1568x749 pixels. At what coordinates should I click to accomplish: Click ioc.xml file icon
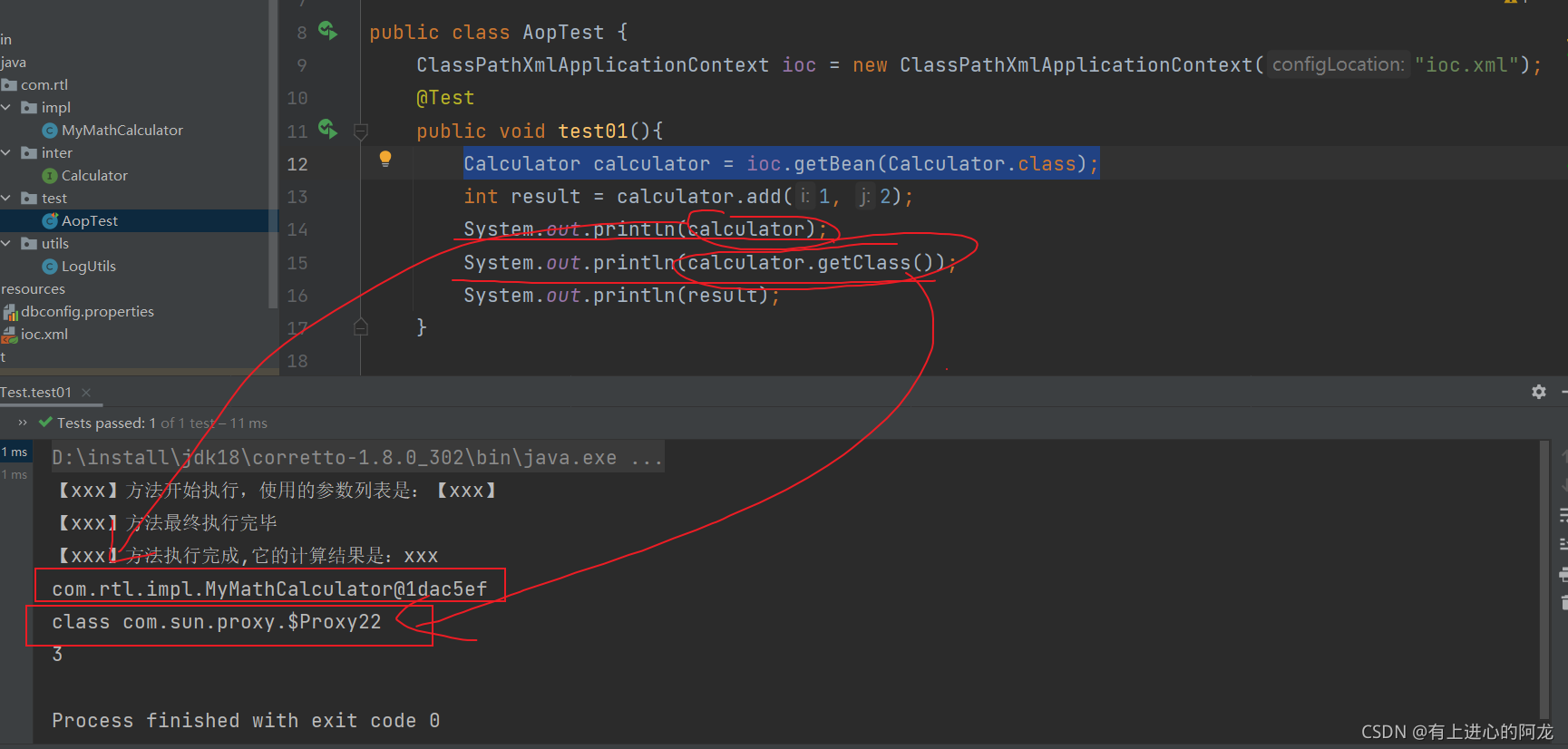click(9, 335)
